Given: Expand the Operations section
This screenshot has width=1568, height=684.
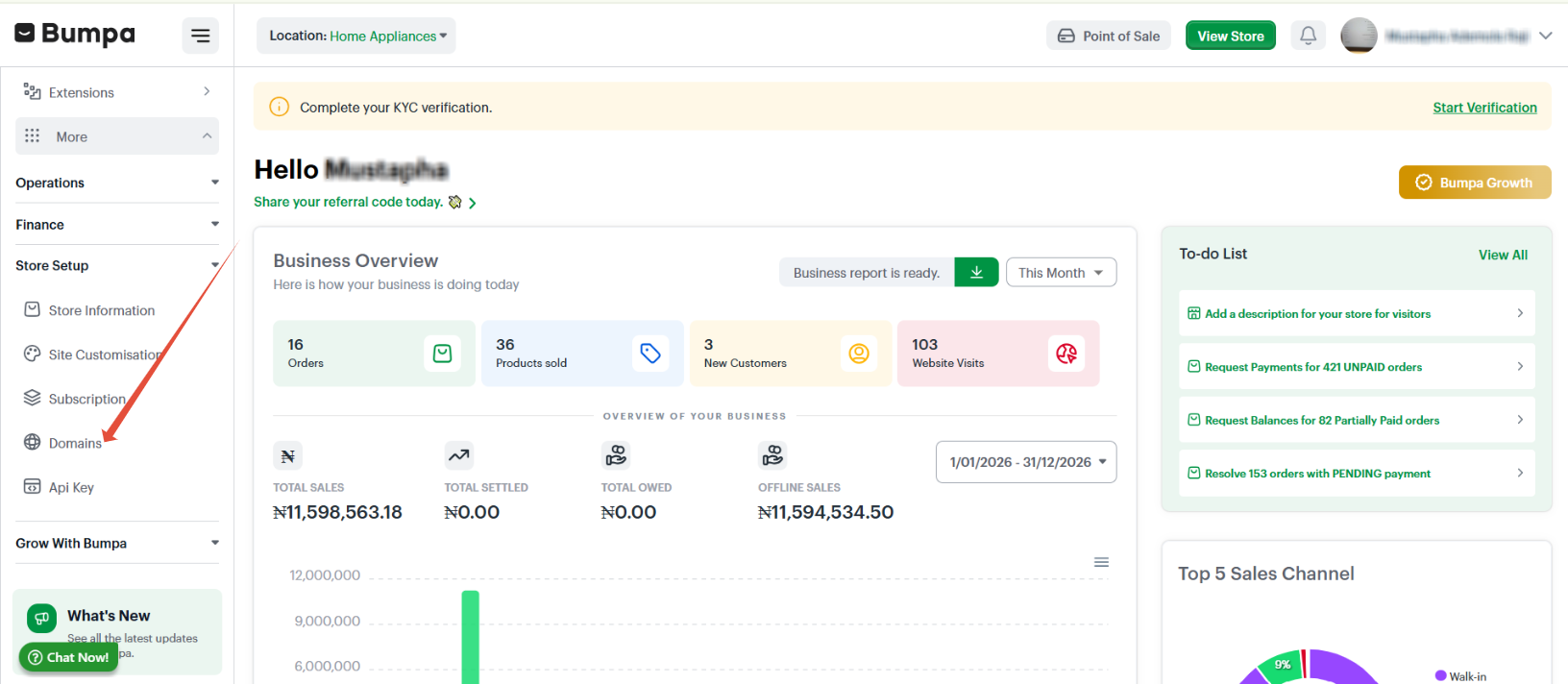Looking at the screenshot, I should (116, 183).
